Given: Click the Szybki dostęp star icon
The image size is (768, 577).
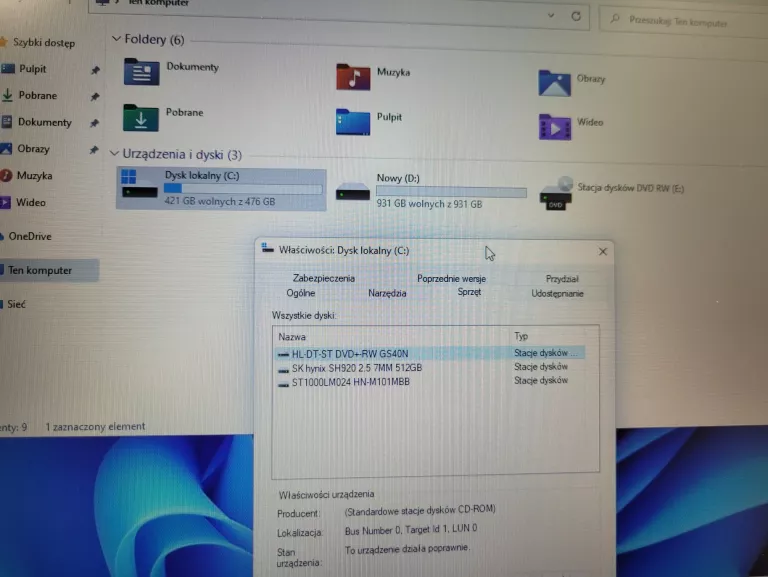Looking at the screenshot, I should click(4, 42).
